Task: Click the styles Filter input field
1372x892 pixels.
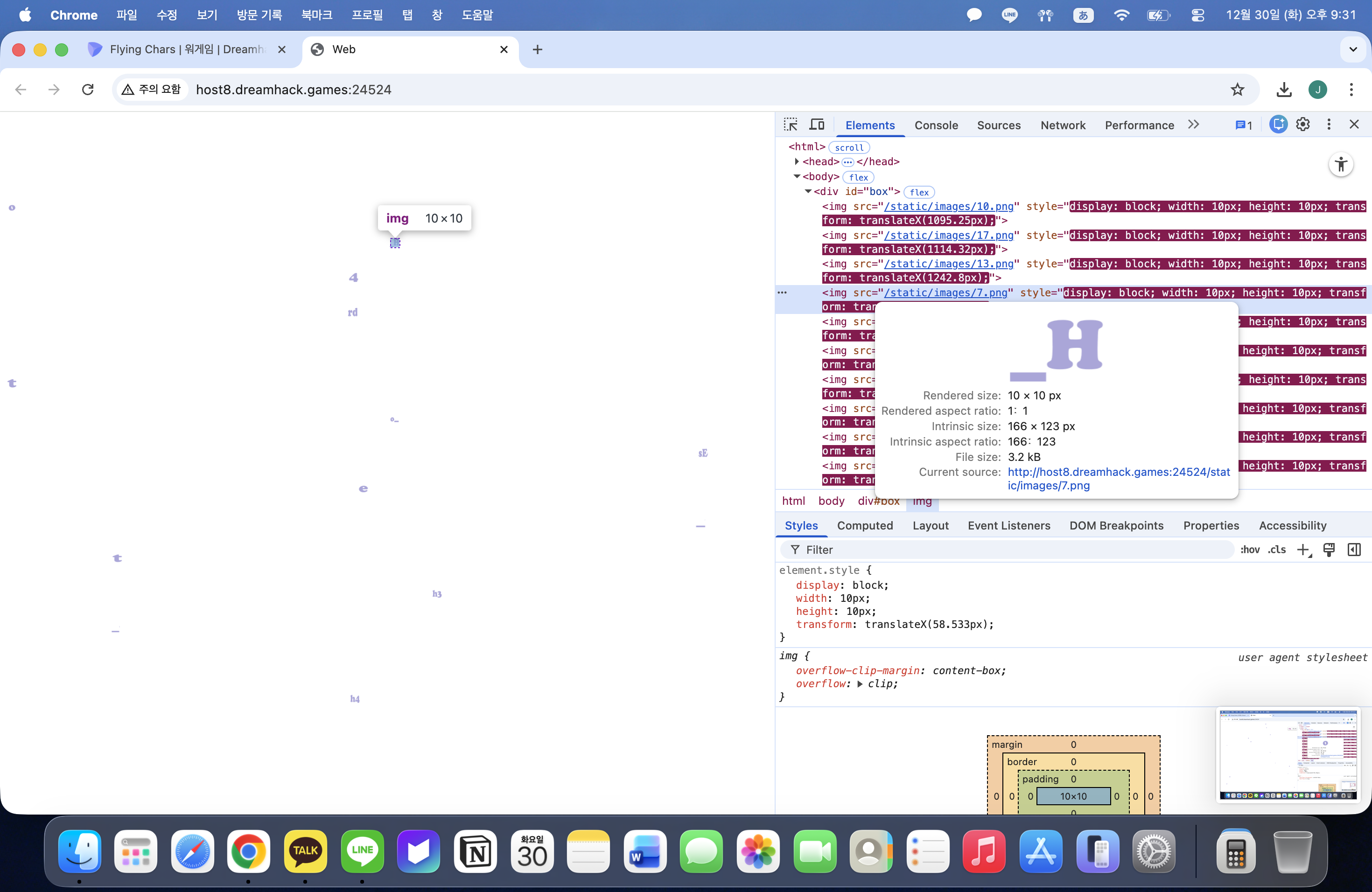Action: point(1009,550)
